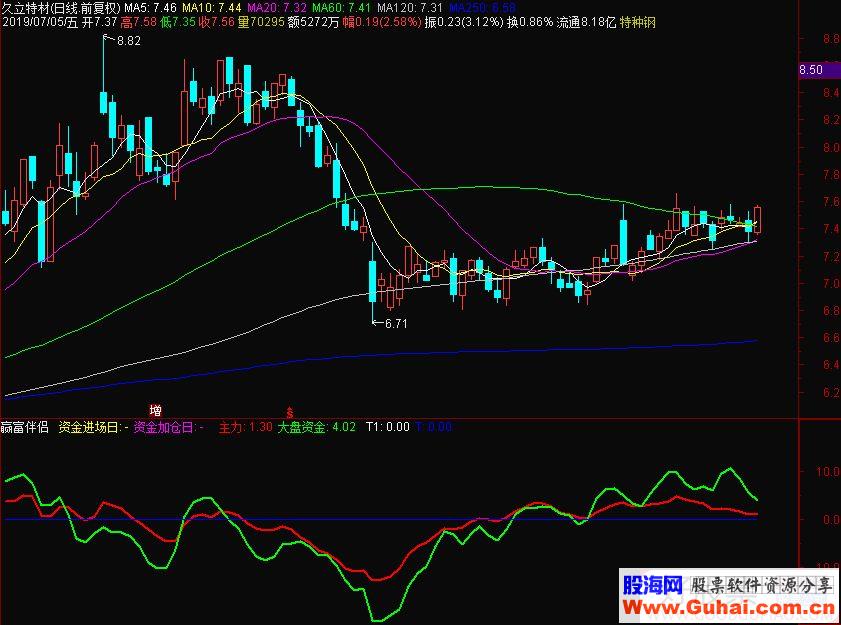Screen dimensions: 841x625
Task: Click the 8.82 high price annotation
Action: 129,41
